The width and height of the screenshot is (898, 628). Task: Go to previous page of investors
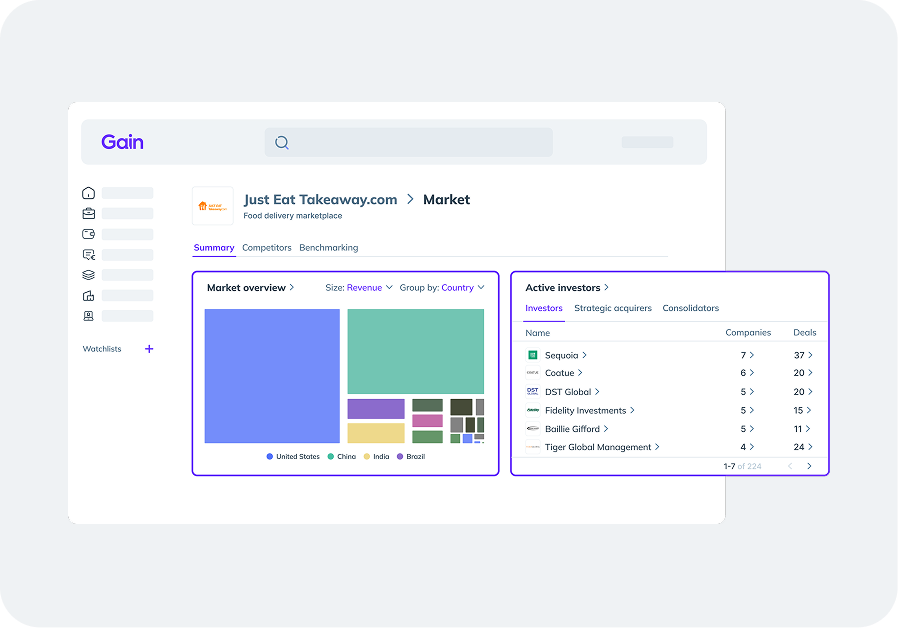click(x=790, y=466)
